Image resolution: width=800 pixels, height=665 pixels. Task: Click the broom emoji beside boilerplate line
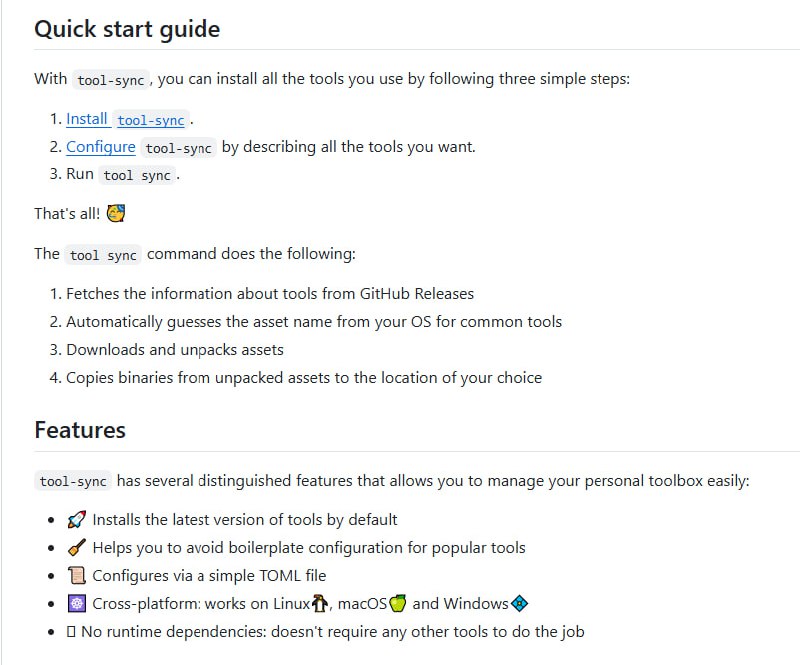(77, 548)
